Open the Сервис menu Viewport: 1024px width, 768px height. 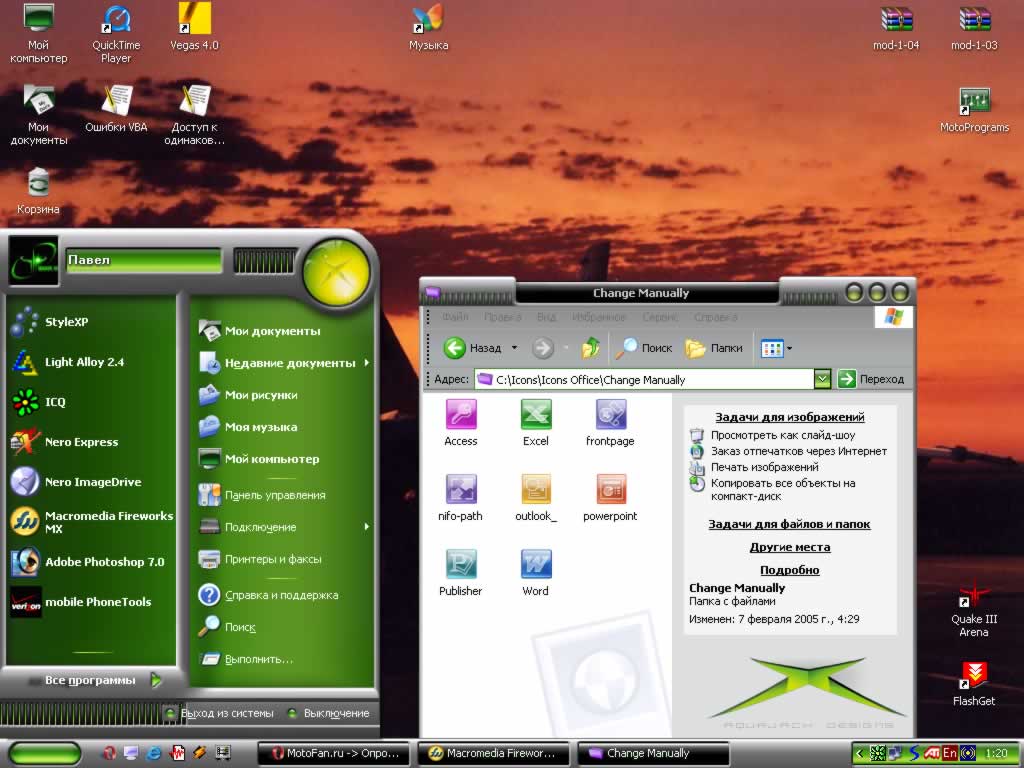(660, 317)
